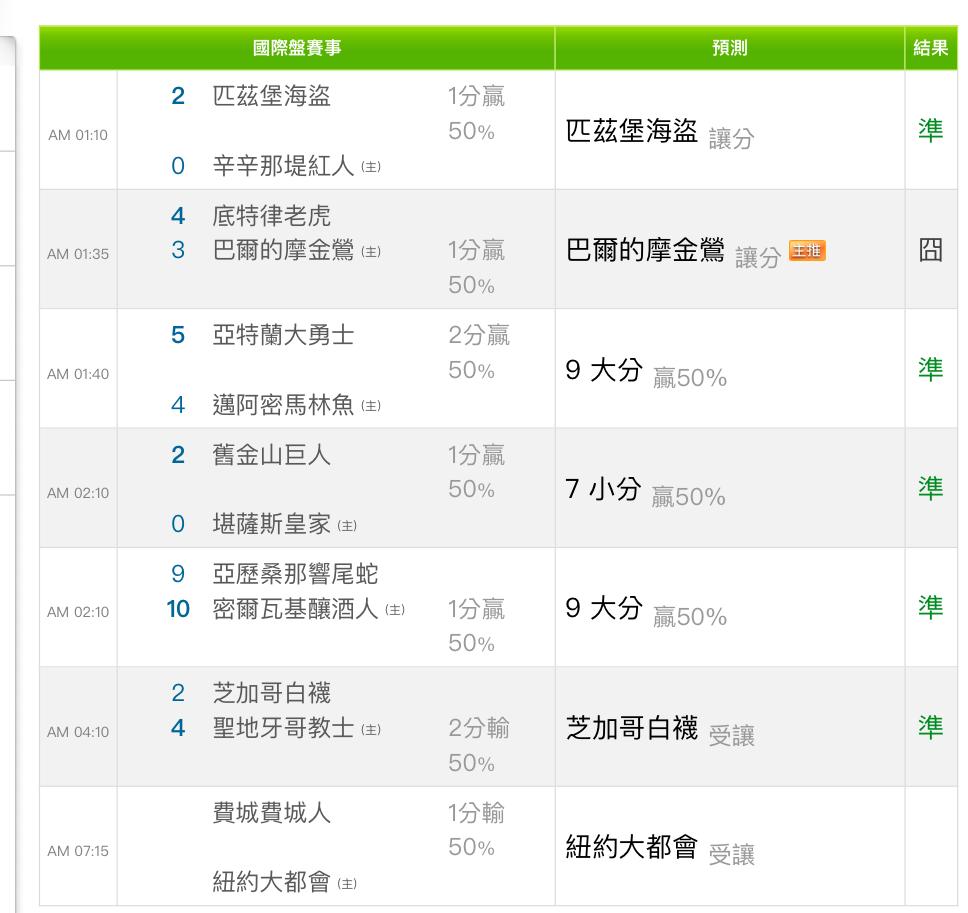
Task: Click the 紐約大都會 受讓 prediction
Action: point(660,849)
